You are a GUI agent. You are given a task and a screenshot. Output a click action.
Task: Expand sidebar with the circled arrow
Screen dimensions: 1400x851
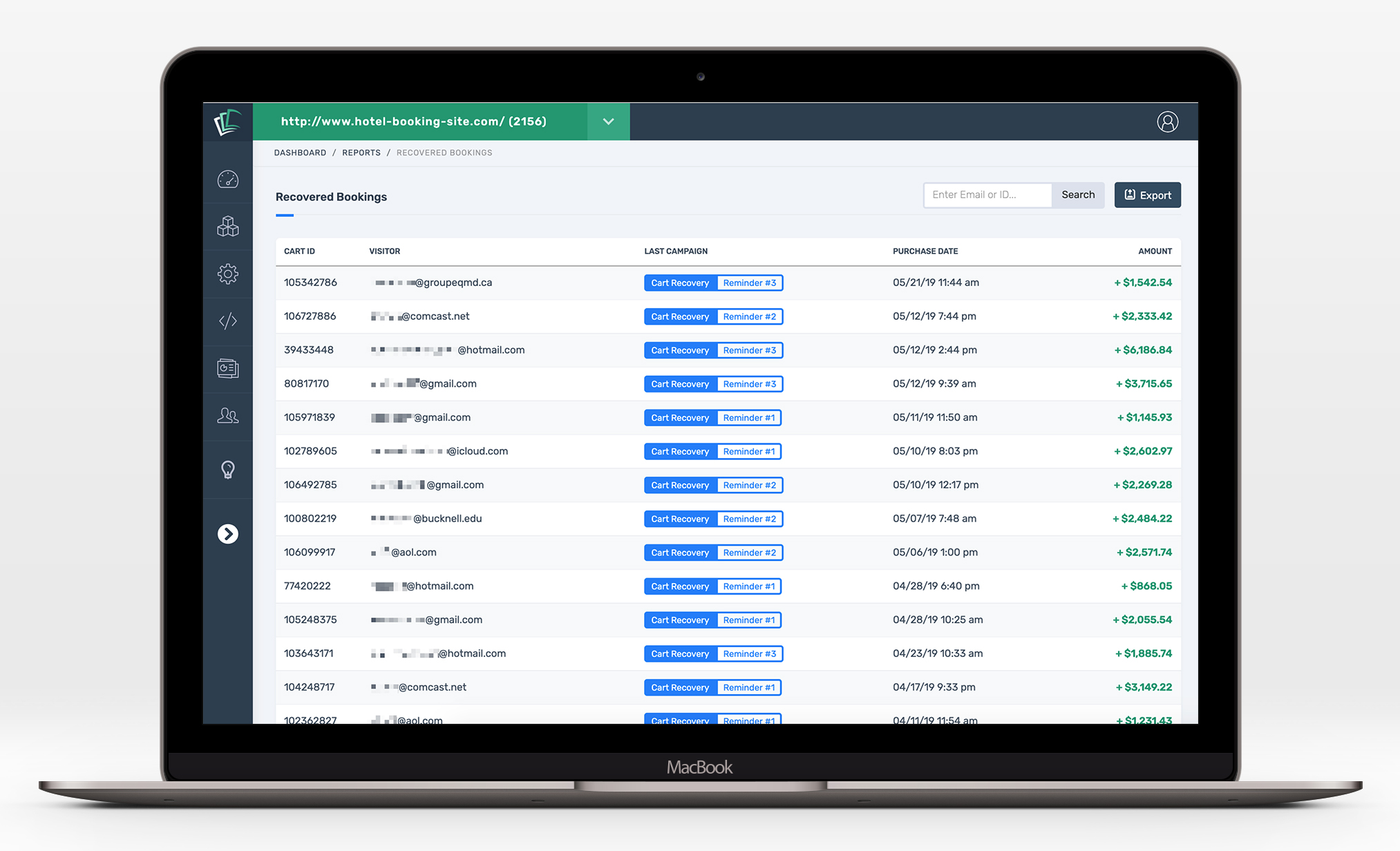point(227,534)
